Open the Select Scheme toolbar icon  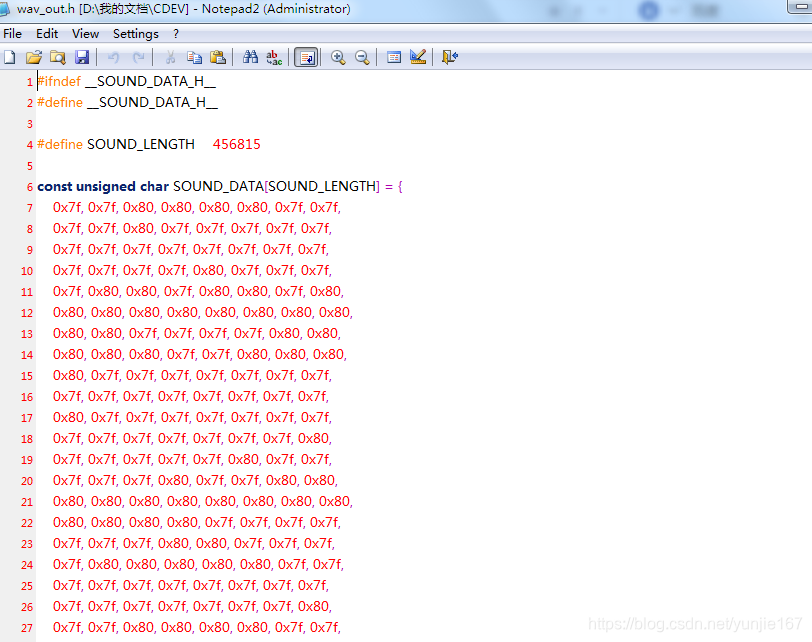point(394,57)
